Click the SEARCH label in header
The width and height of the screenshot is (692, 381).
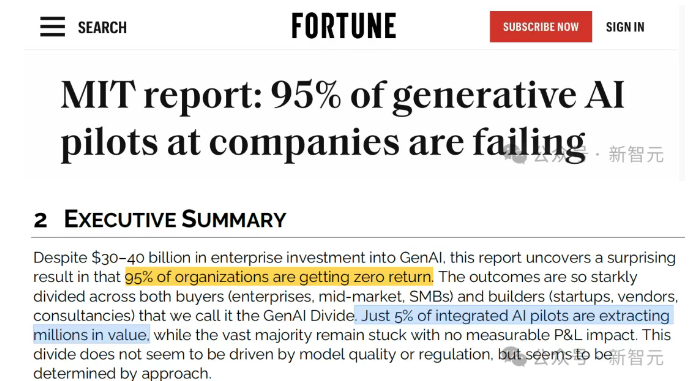coord(102,27)
